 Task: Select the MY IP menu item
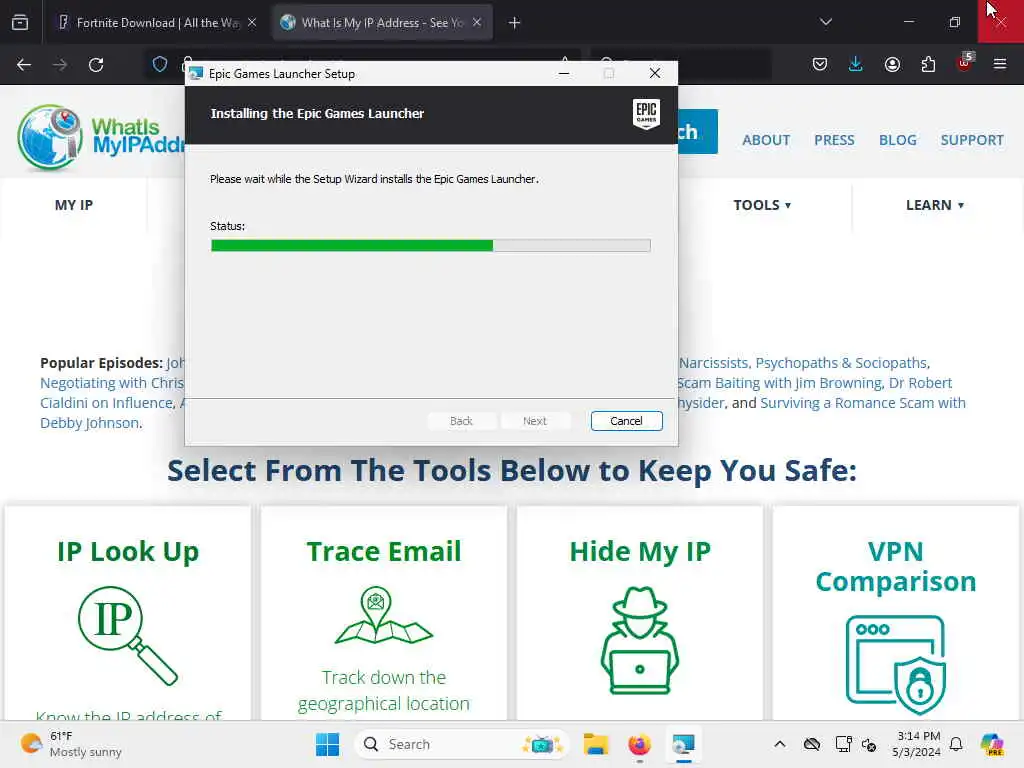click(x=74, y=205)
